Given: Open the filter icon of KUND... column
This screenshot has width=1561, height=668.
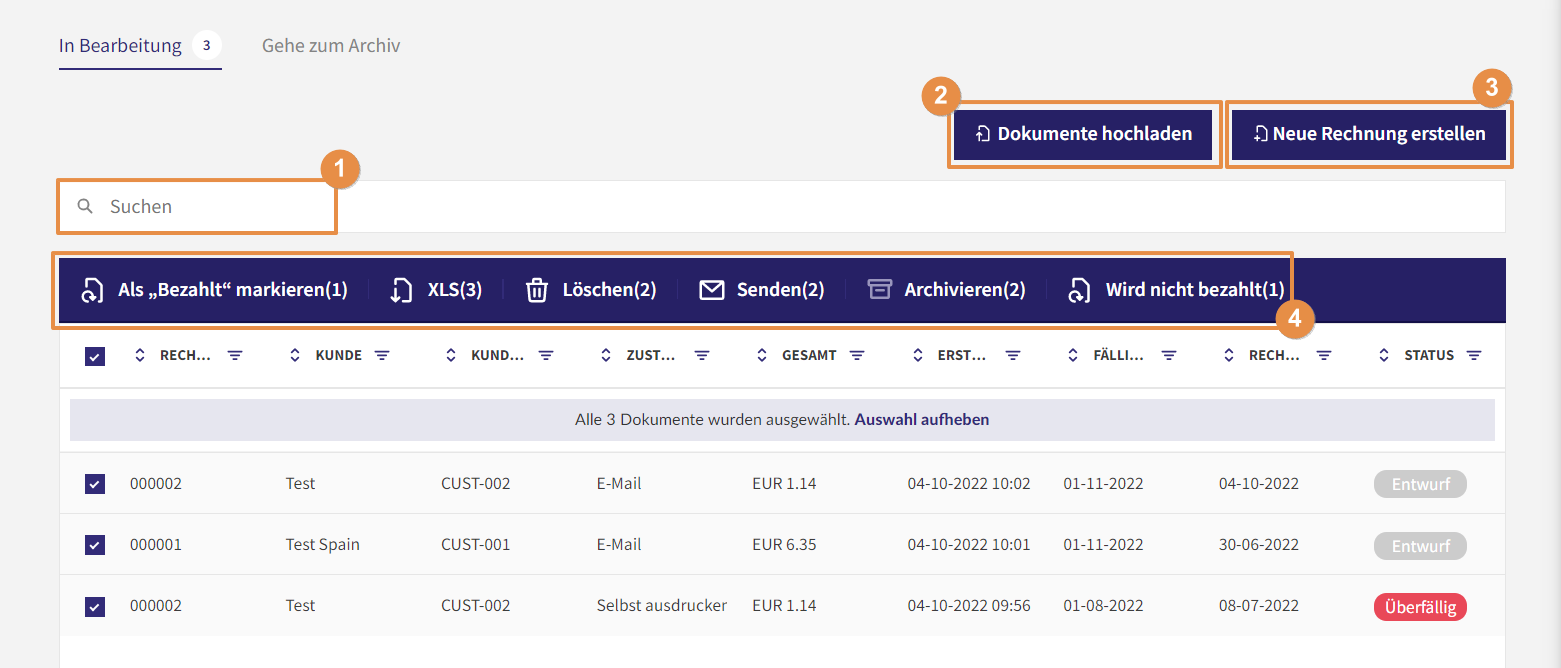Looking at the screenshot, I should click(546, 355).
